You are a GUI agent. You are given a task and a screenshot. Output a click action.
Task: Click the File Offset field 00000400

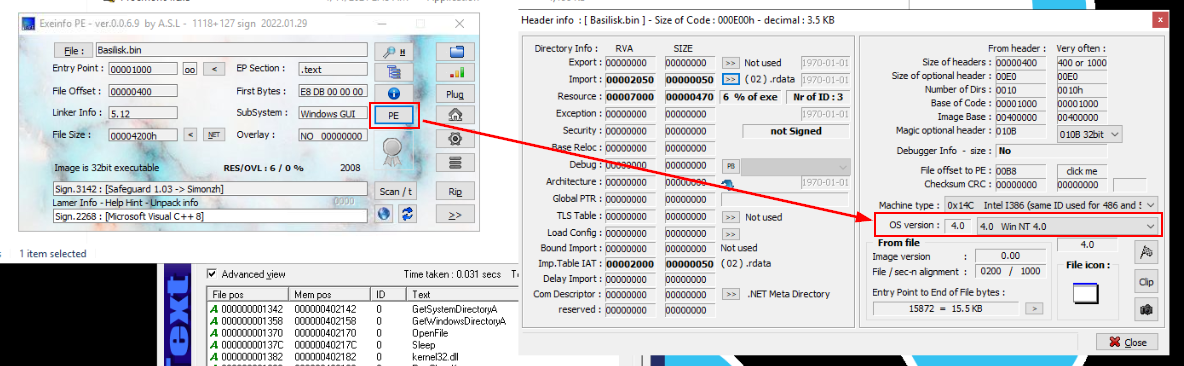[142, 91]
